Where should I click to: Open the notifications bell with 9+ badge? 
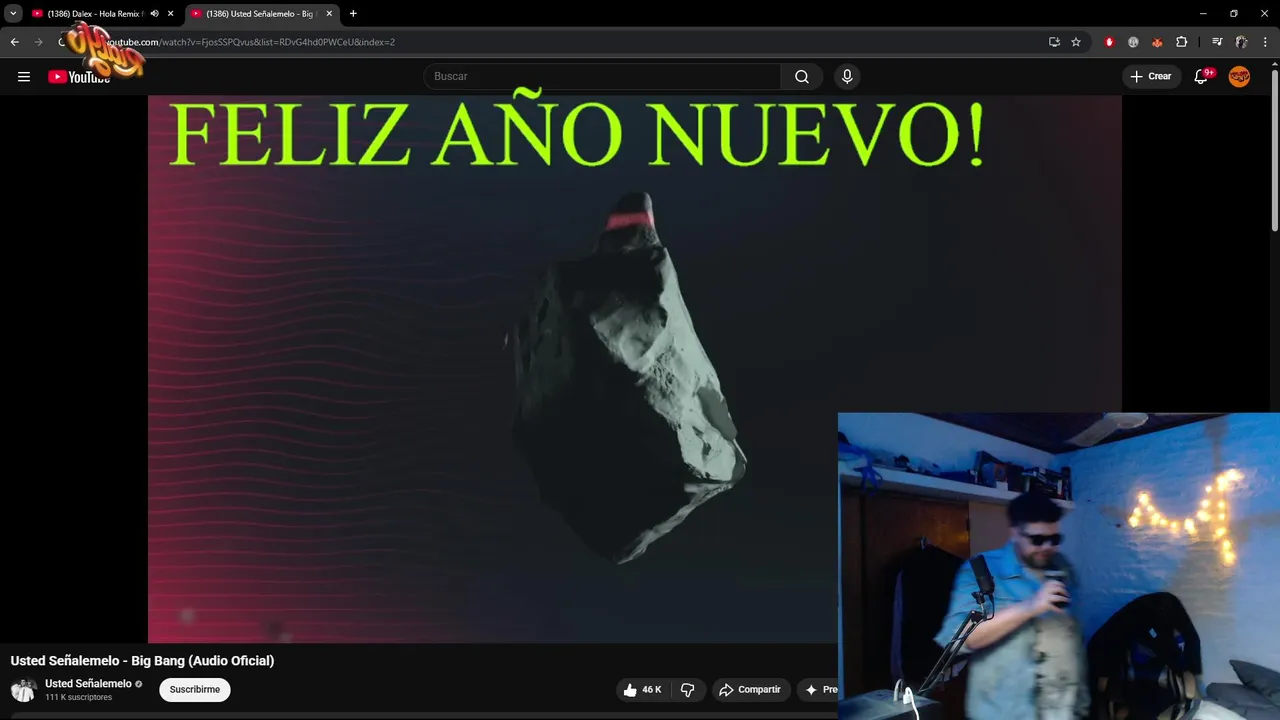pos(1202,76)
